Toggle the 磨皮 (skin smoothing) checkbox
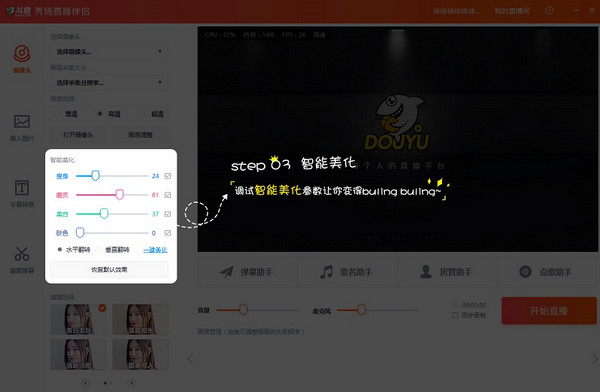Screen dimensions: 600x392 pyautogui.click(x=168, y=195)
